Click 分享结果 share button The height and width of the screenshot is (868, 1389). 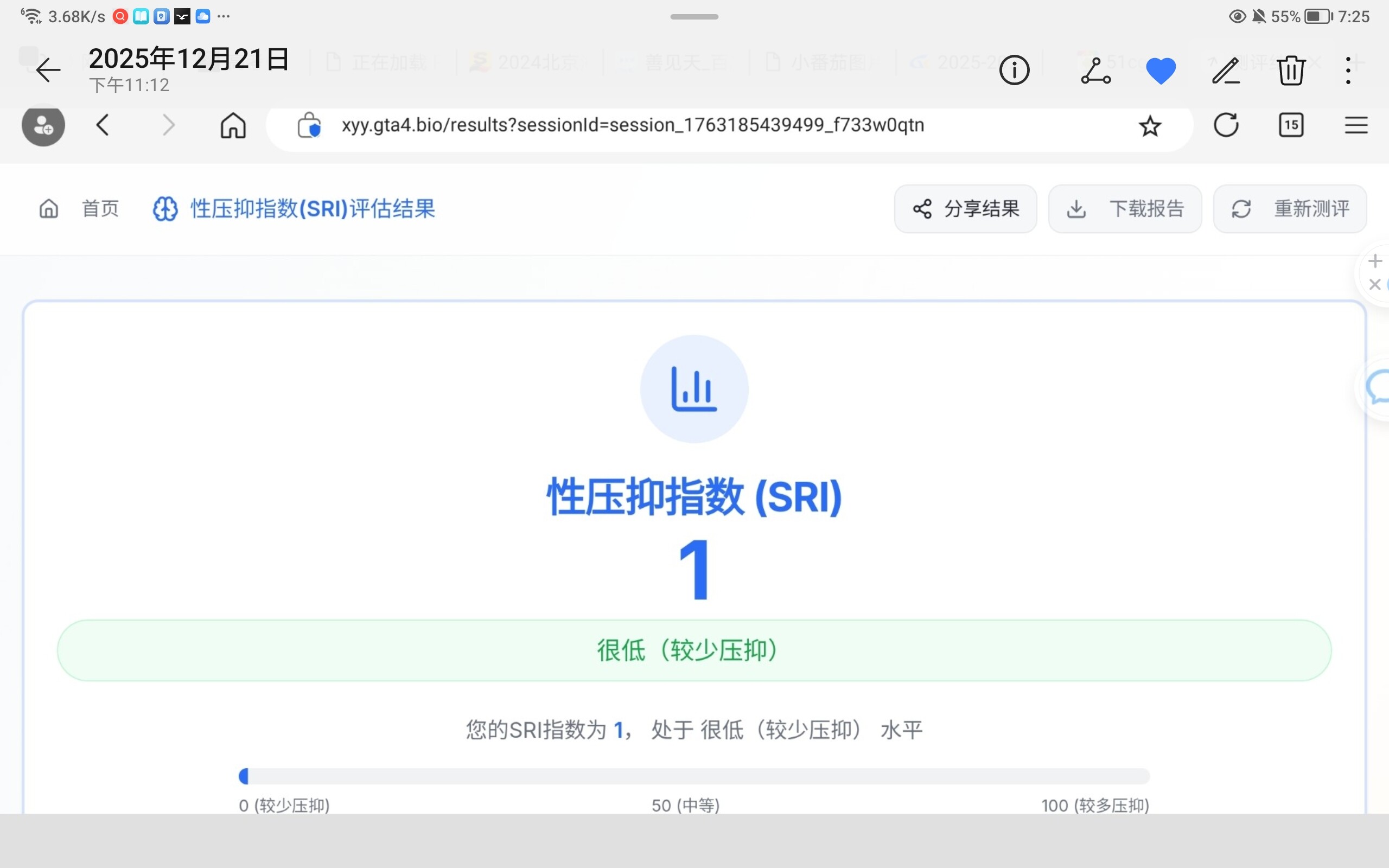click(965, 209)
